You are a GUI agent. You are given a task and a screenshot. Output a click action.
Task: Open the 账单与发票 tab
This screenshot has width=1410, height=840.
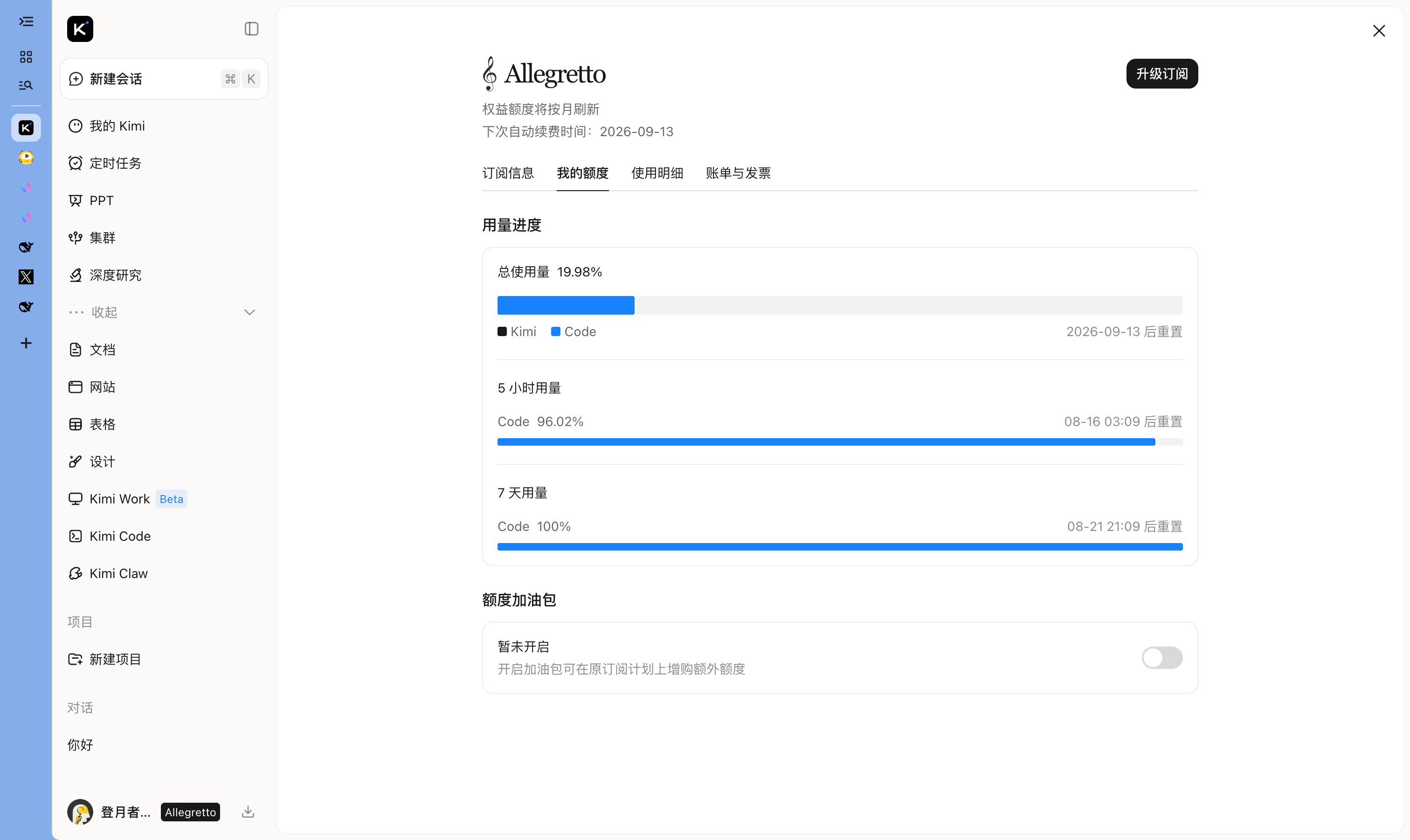pyautogui.click(x=738, y=173)
